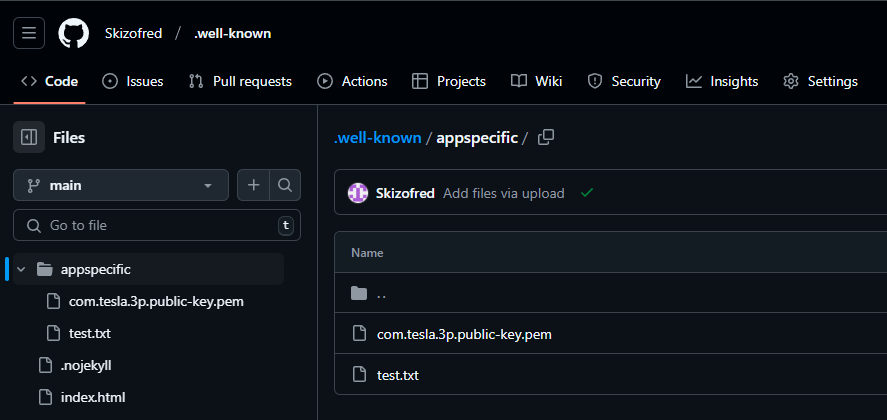This screenshot has width=887, height=420.
Task: Click the green commit status checkmark
Action: [x=587, y=193]
